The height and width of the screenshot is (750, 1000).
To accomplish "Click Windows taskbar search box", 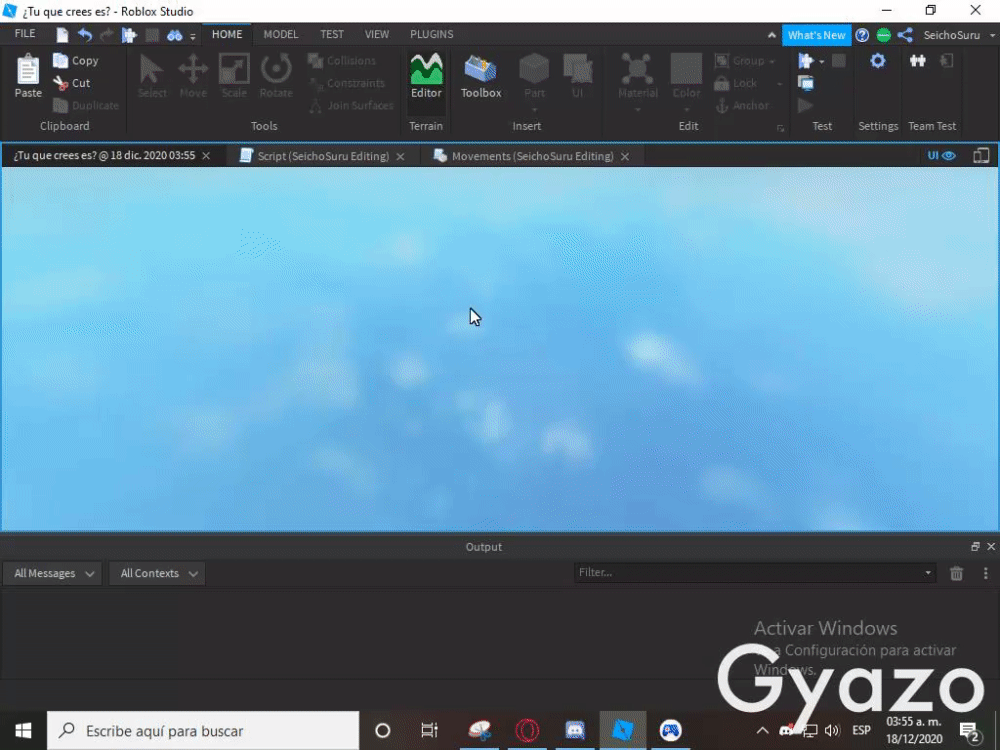I will (x=203, y=730).
